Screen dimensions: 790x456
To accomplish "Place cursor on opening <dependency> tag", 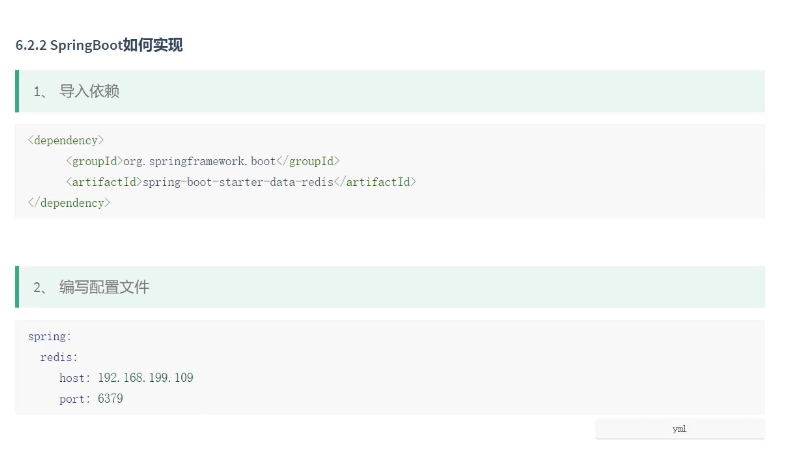I will [x=66, y=140].
